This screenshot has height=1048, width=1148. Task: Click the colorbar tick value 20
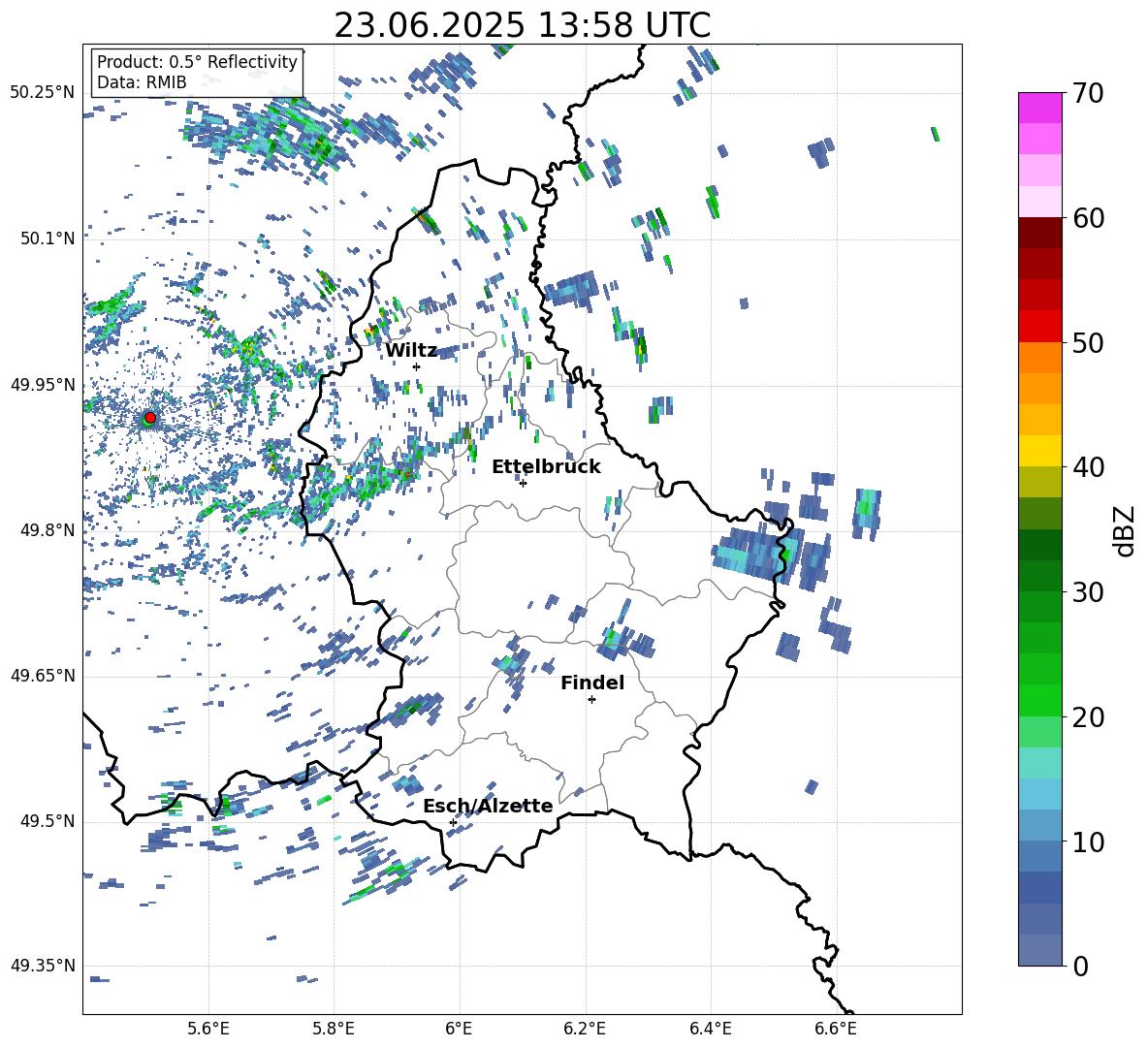(1088, 717)
